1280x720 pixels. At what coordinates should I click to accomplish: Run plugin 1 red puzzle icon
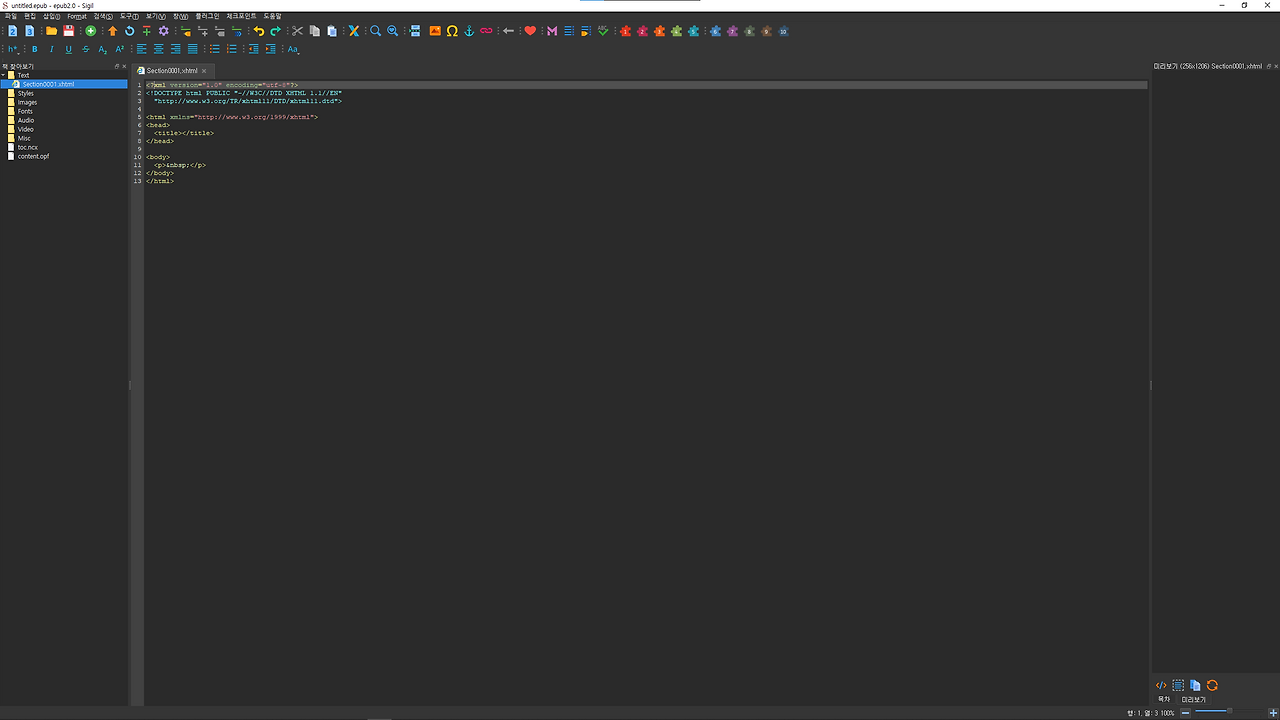coord(626,31)
